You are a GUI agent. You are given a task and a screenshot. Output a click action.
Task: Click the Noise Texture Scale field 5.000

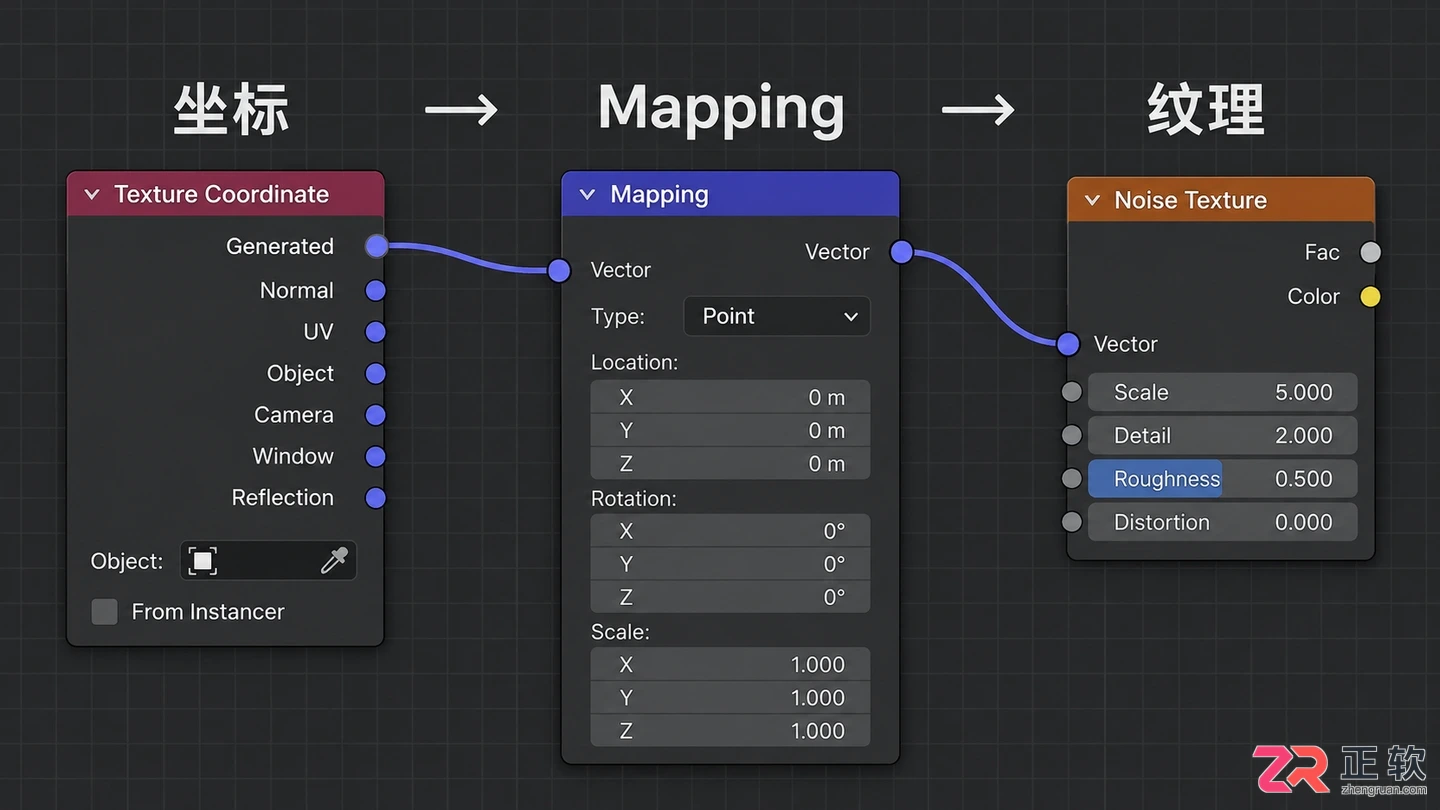click(1222, 392)
